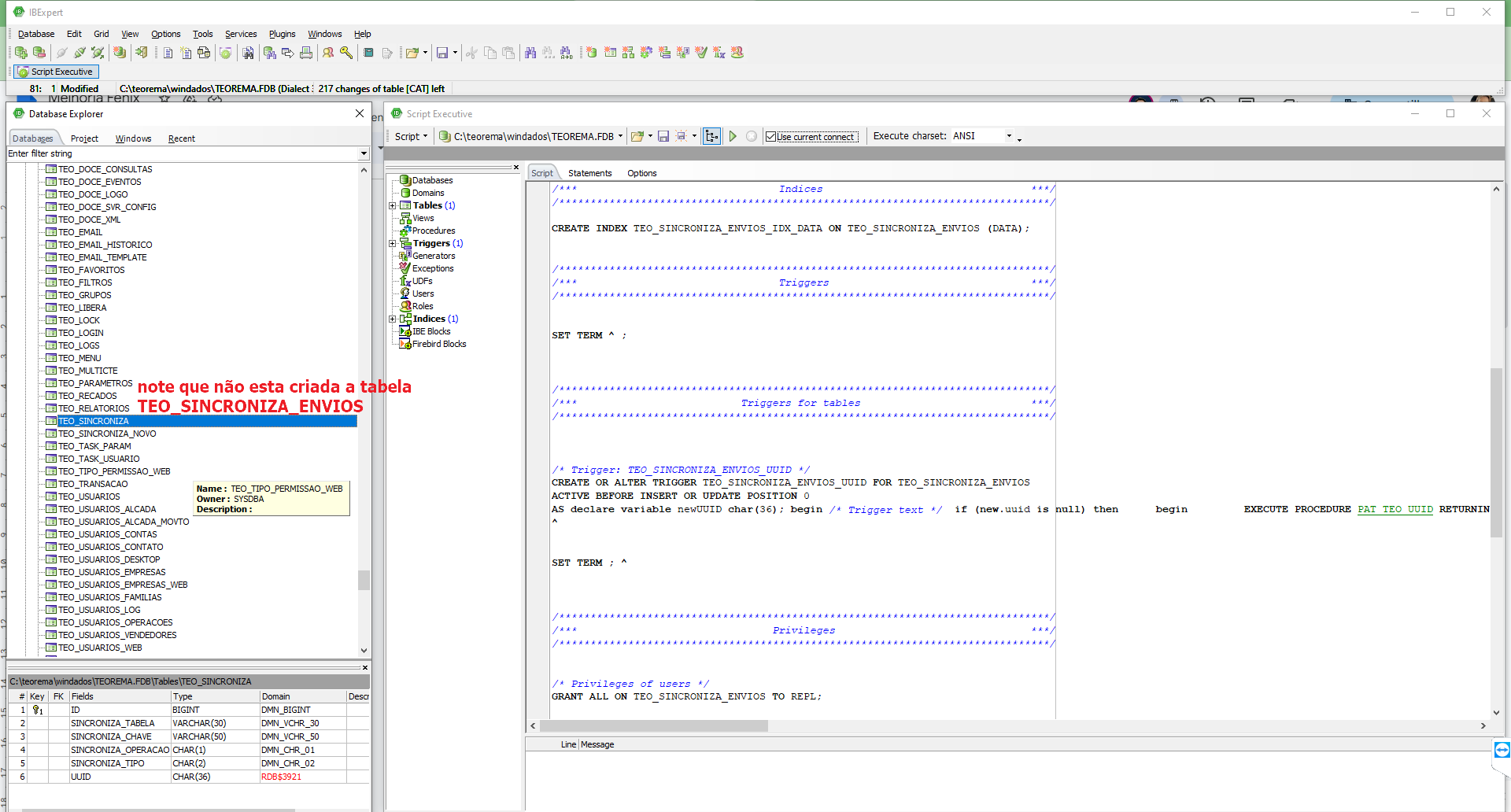
Task: Open the Services menu
Action: (x=241, y=34)
